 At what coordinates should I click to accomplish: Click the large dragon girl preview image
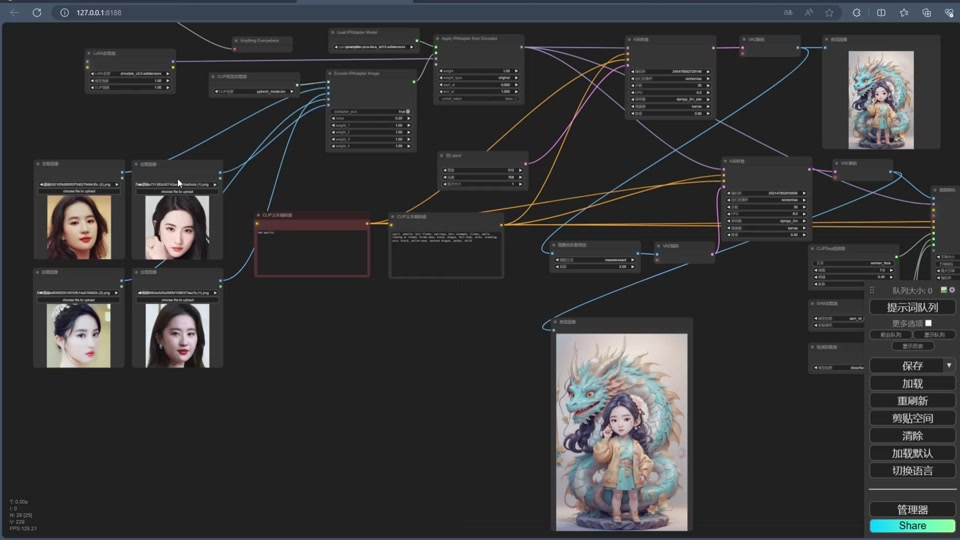[x=621, y=430]
